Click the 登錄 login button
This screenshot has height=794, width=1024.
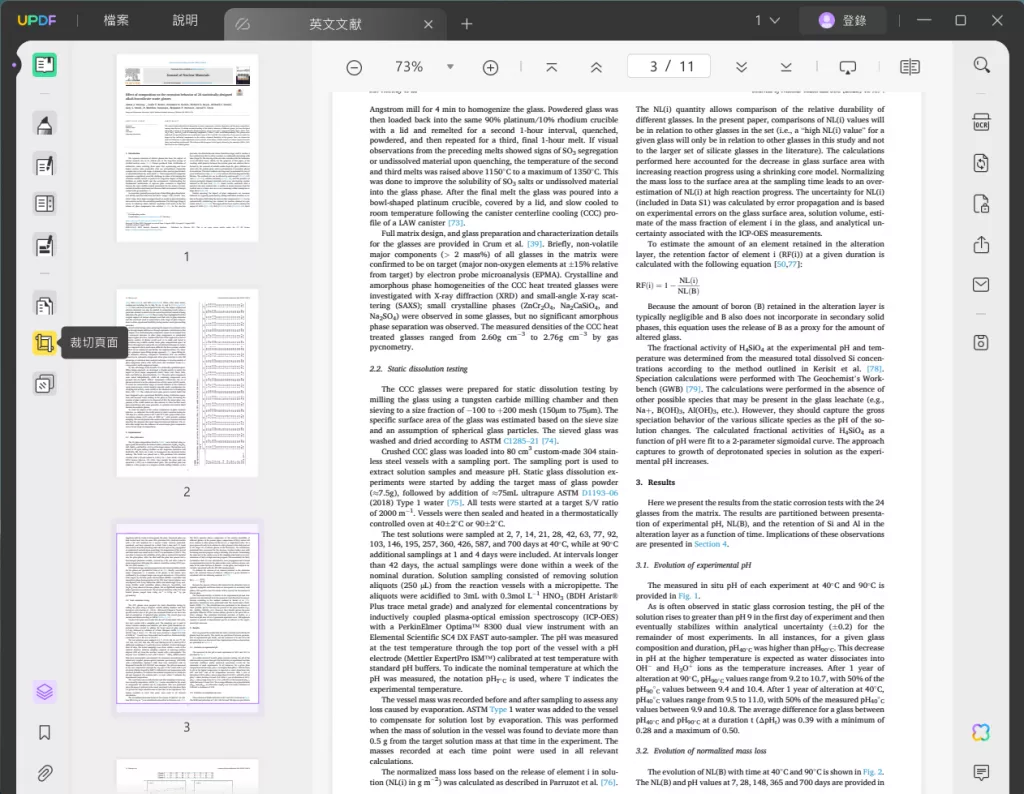click(x=843, y=20)
